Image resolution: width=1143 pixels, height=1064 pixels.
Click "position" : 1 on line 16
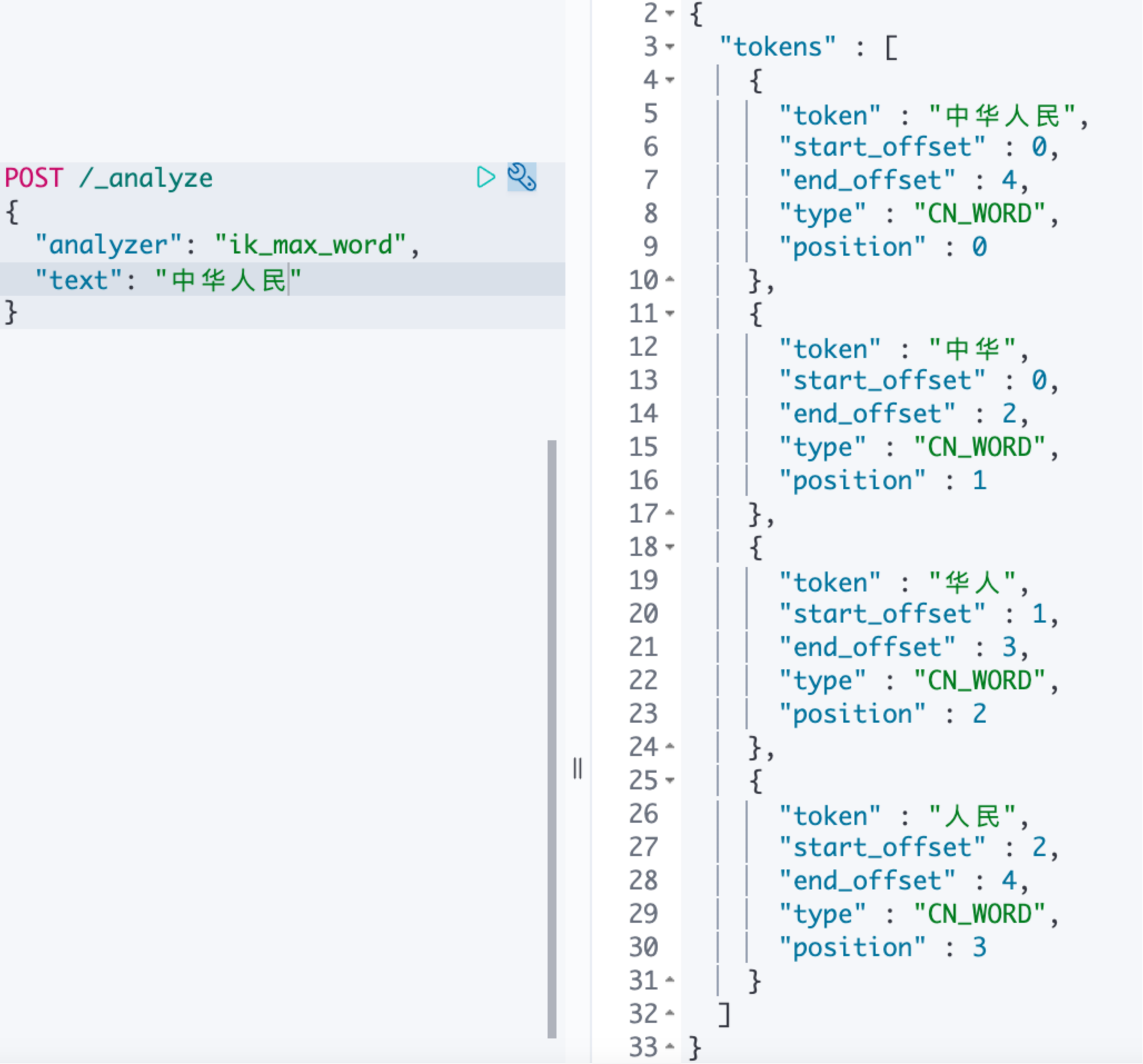883,480
